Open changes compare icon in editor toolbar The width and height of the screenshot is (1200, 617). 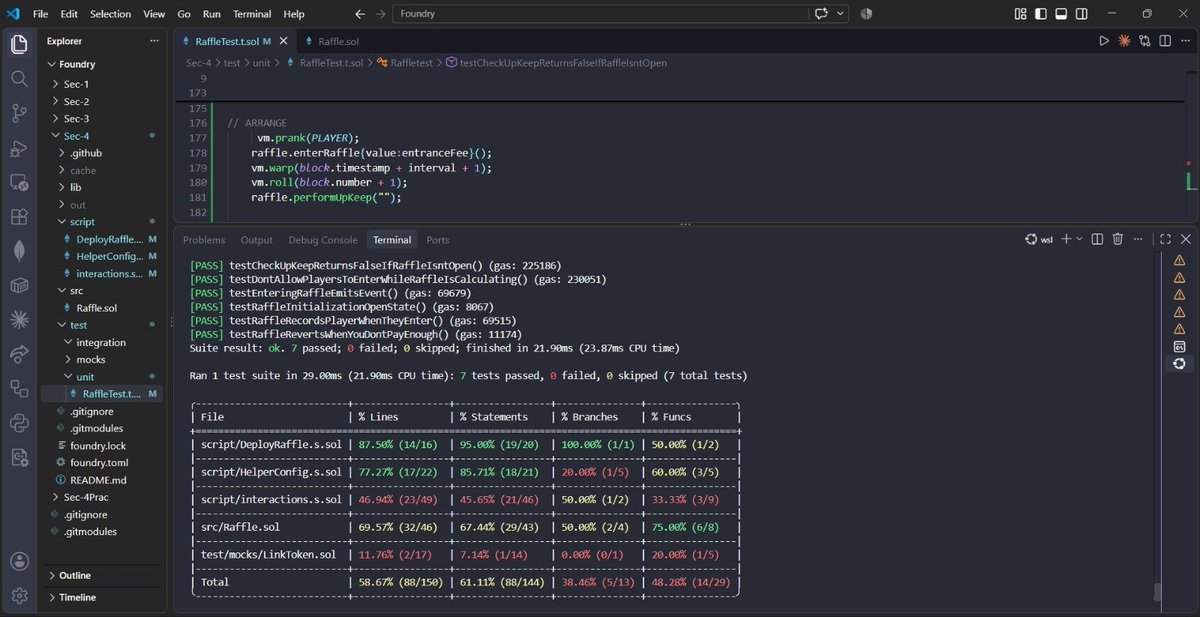pos(1144,41)
